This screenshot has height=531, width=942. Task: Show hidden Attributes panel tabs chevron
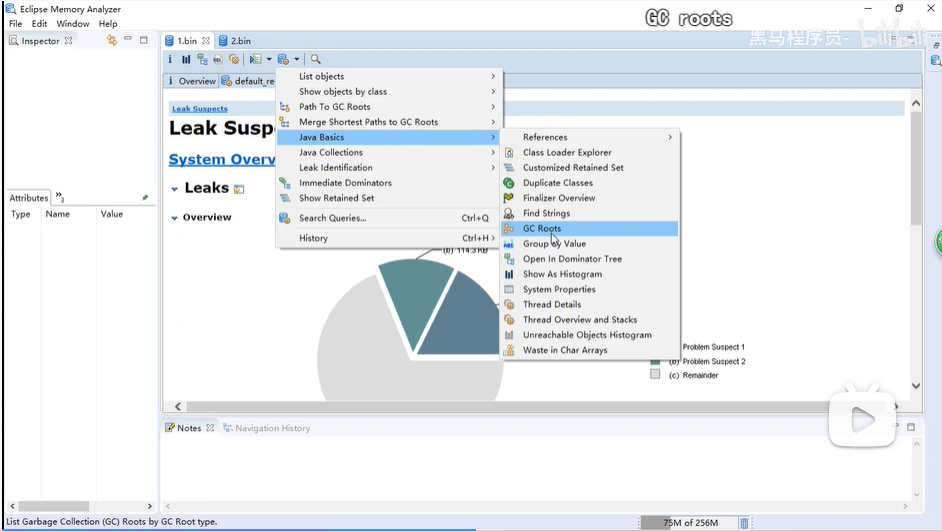tap(59, 196)
